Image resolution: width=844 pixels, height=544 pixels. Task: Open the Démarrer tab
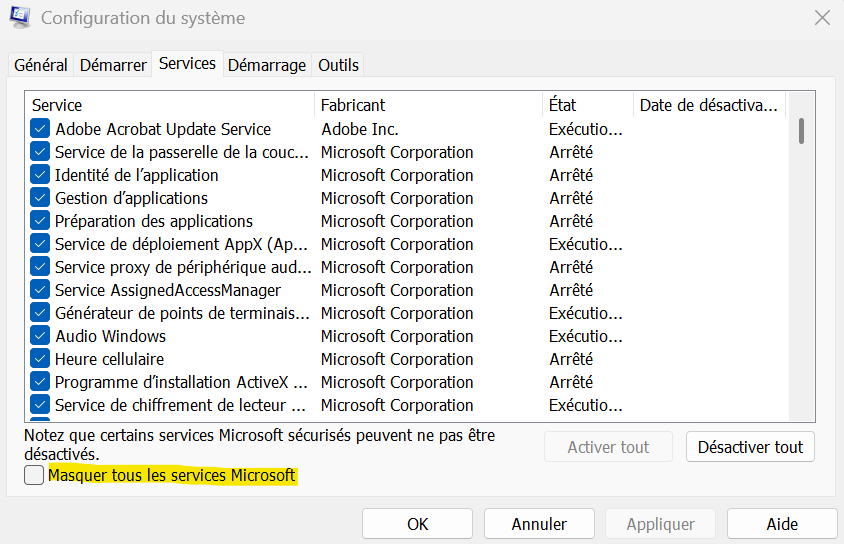coord(113,65)
